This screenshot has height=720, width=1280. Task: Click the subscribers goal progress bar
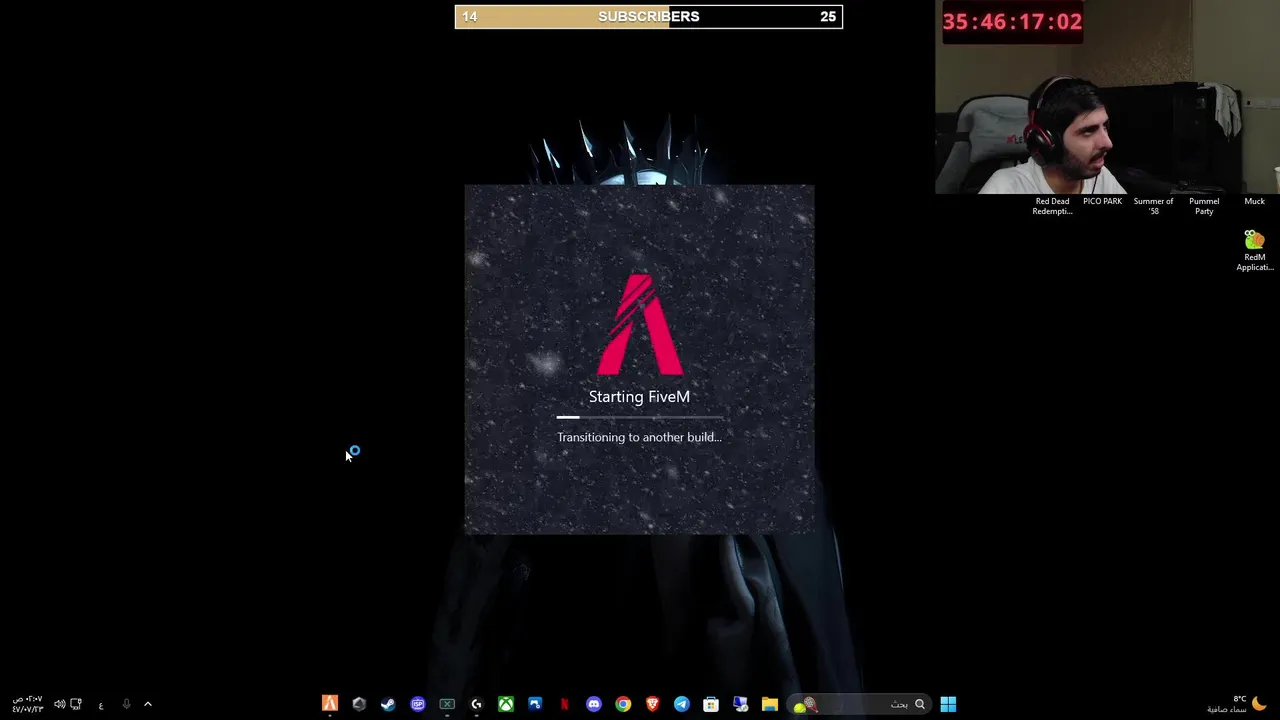pos(649,16)
